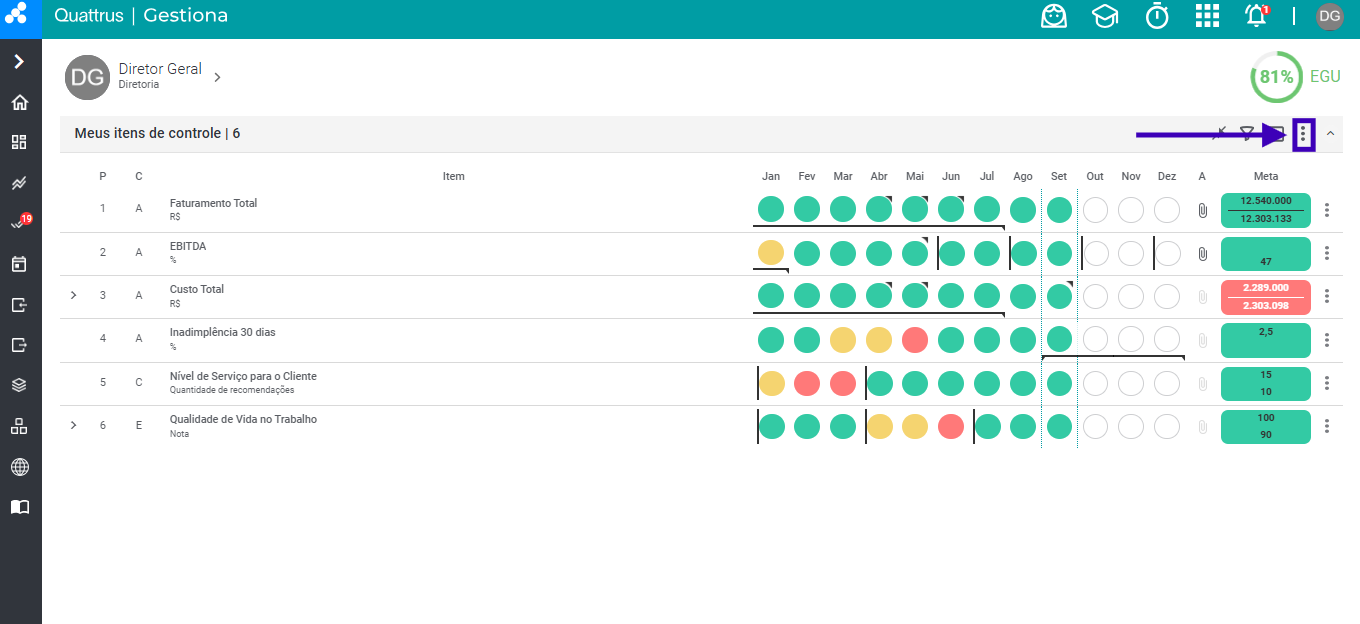Open attachment clip for Faturamento Total

tap(1203, 211)
